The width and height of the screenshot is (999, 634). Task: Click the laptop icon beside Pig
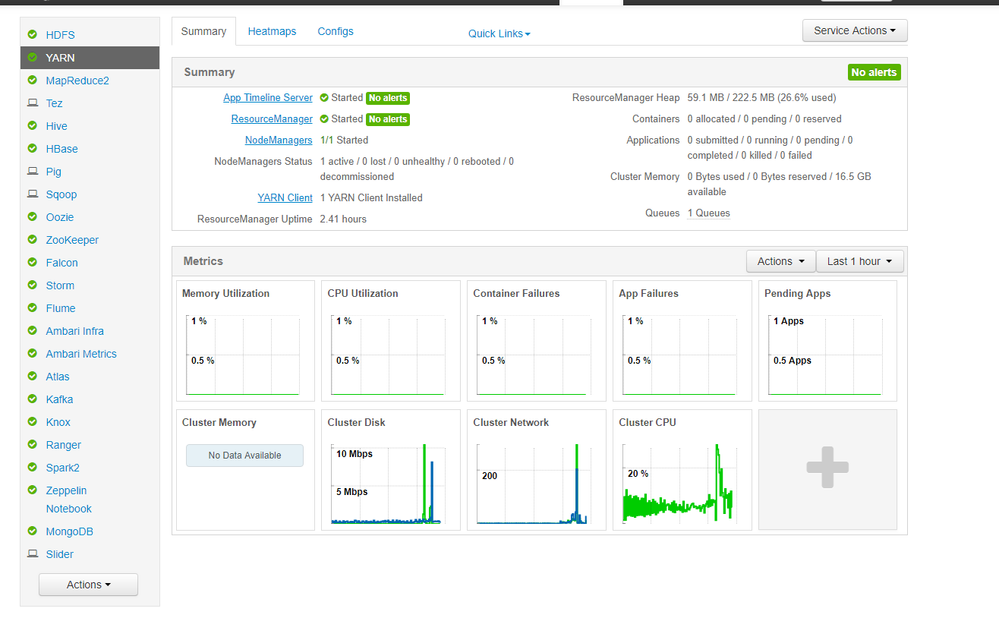click(x=32, y=171)
